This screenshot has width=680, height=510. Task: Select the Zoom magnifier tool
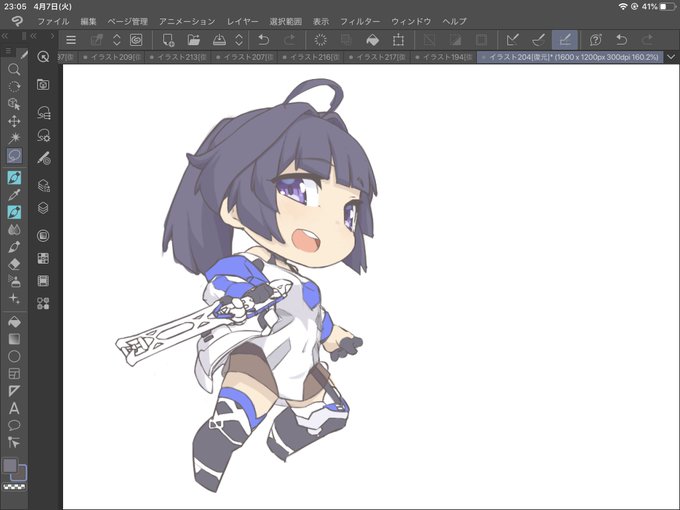pos(14,69)
